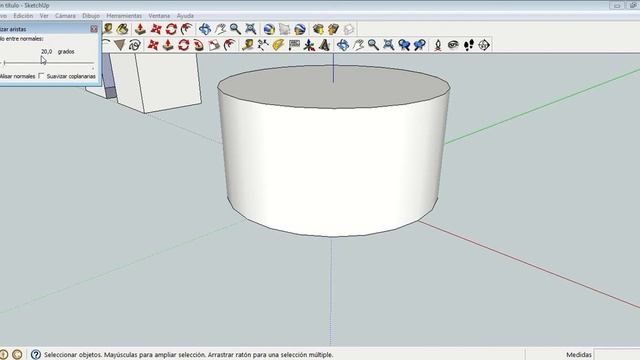This screenshot has width=640, height=360.
Task: Click the Share Model icon
Action: click(x=333, y=29)
